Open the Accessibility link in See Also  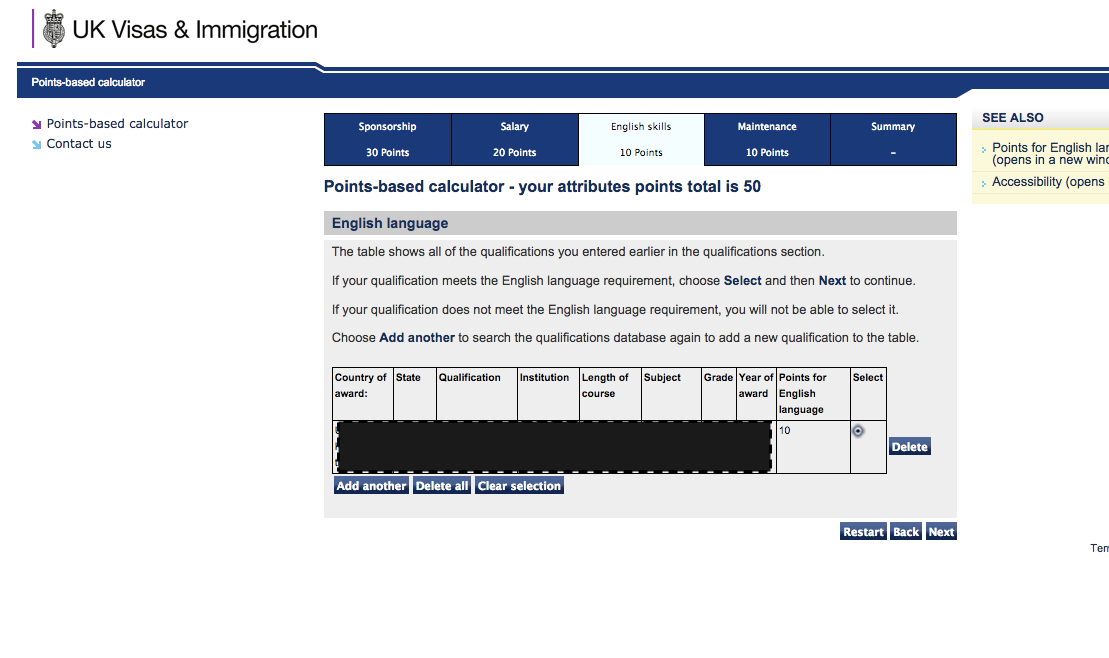tap(1048, 182)
